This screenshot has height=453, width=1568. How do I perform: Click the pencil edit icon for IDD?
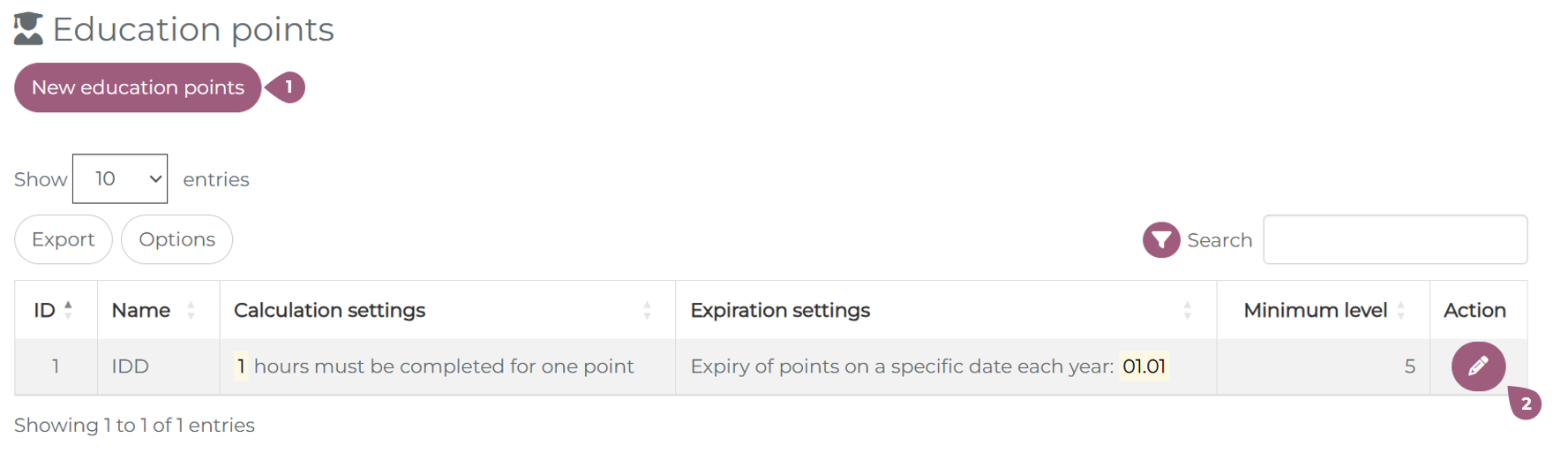pos(1478,366)
